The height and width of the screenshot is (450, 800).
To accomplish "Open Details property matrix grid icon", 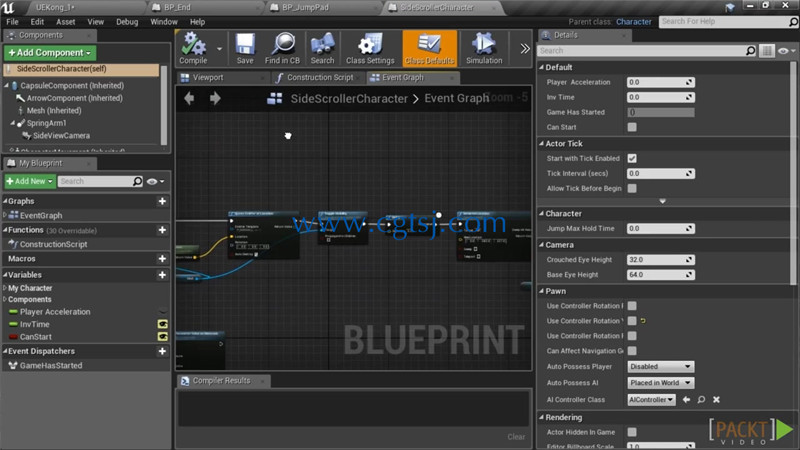I will [766, 51].
